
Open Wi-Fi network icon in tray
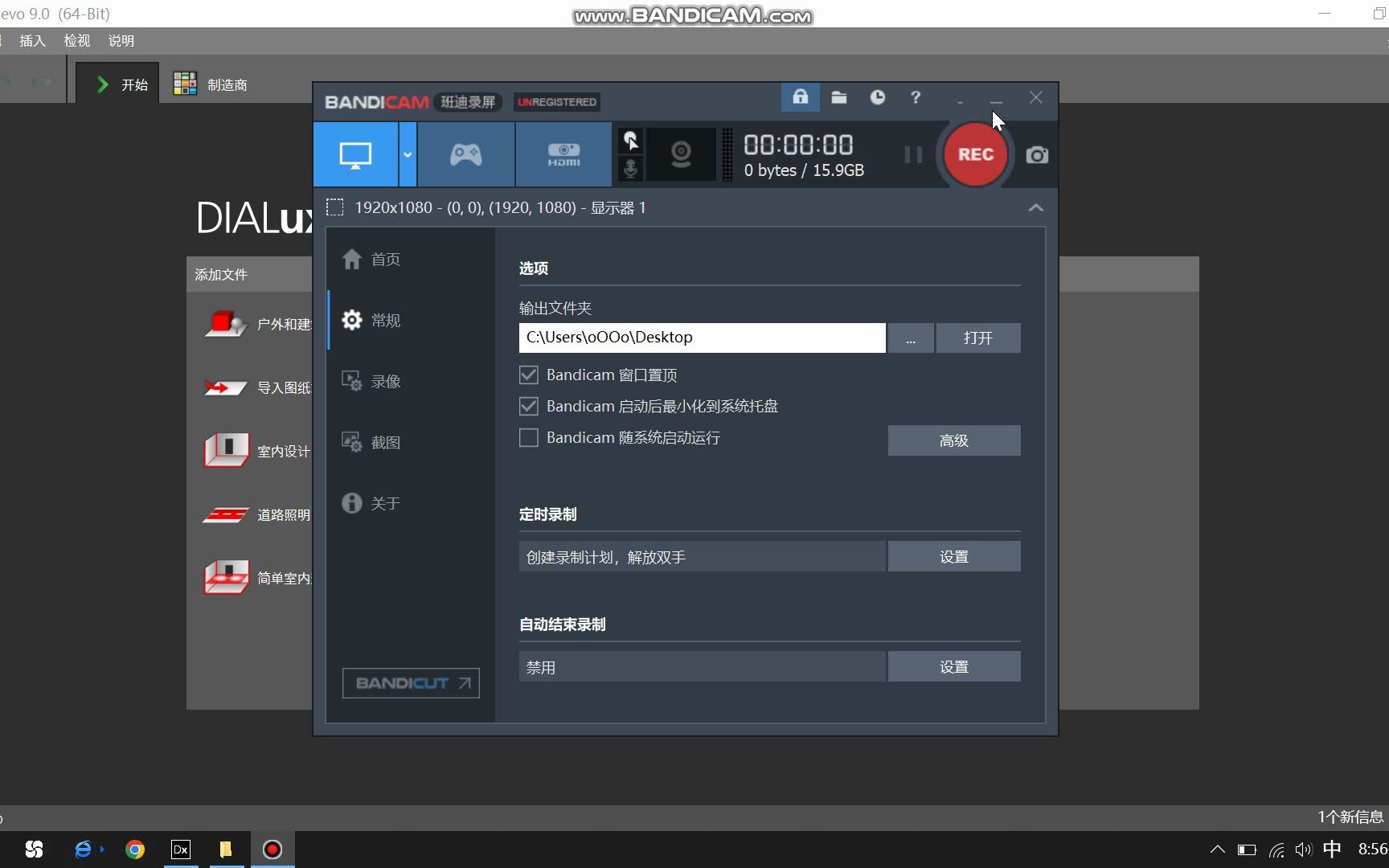click(1276, 850)
